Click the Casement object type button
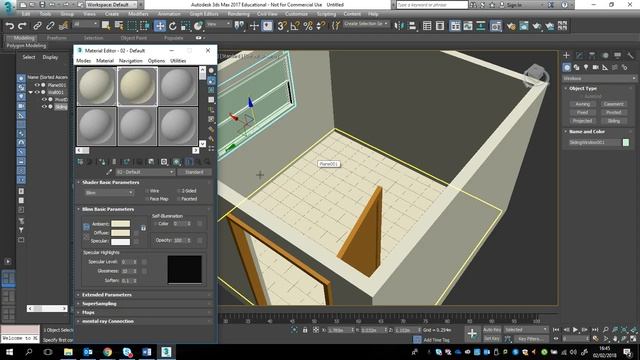640x360 pixels. pyautogui.click(x=613, y=104)
